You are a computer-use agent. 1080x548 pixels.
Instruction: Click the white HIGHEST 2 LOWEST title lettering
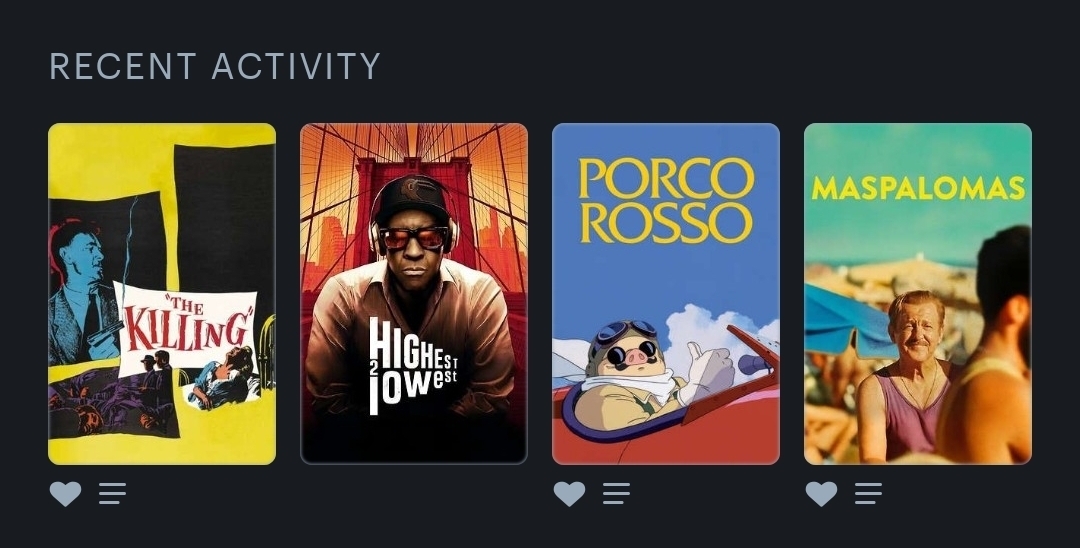click(412, 366)
